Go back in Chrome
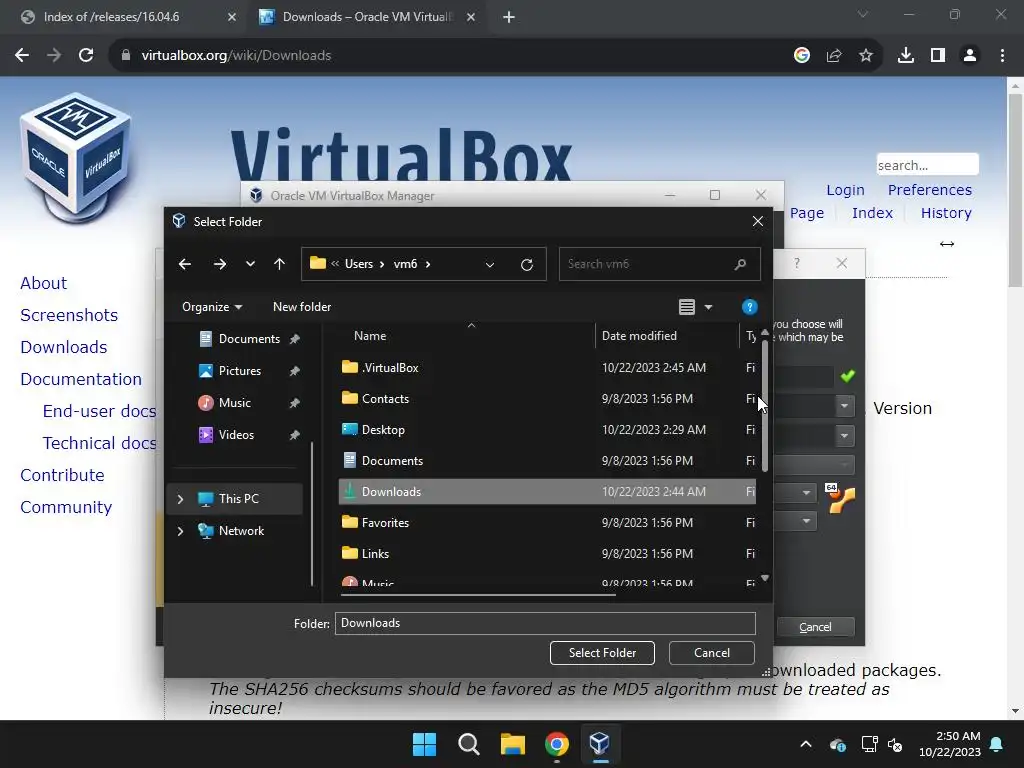This screenshot has height=768, width=1024. (x=22, y=56)
